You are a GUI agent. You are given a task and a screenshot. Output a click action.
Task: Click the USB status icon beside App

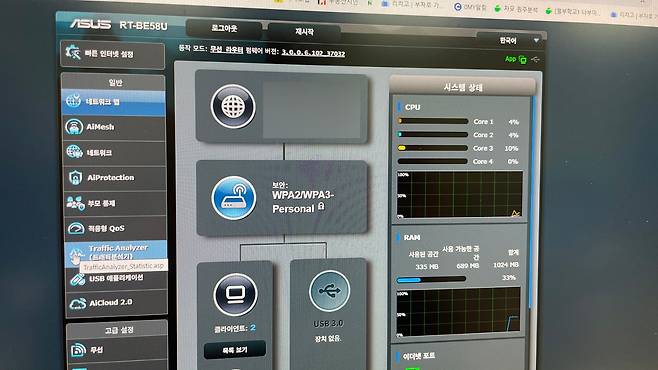tap(535, 60)
